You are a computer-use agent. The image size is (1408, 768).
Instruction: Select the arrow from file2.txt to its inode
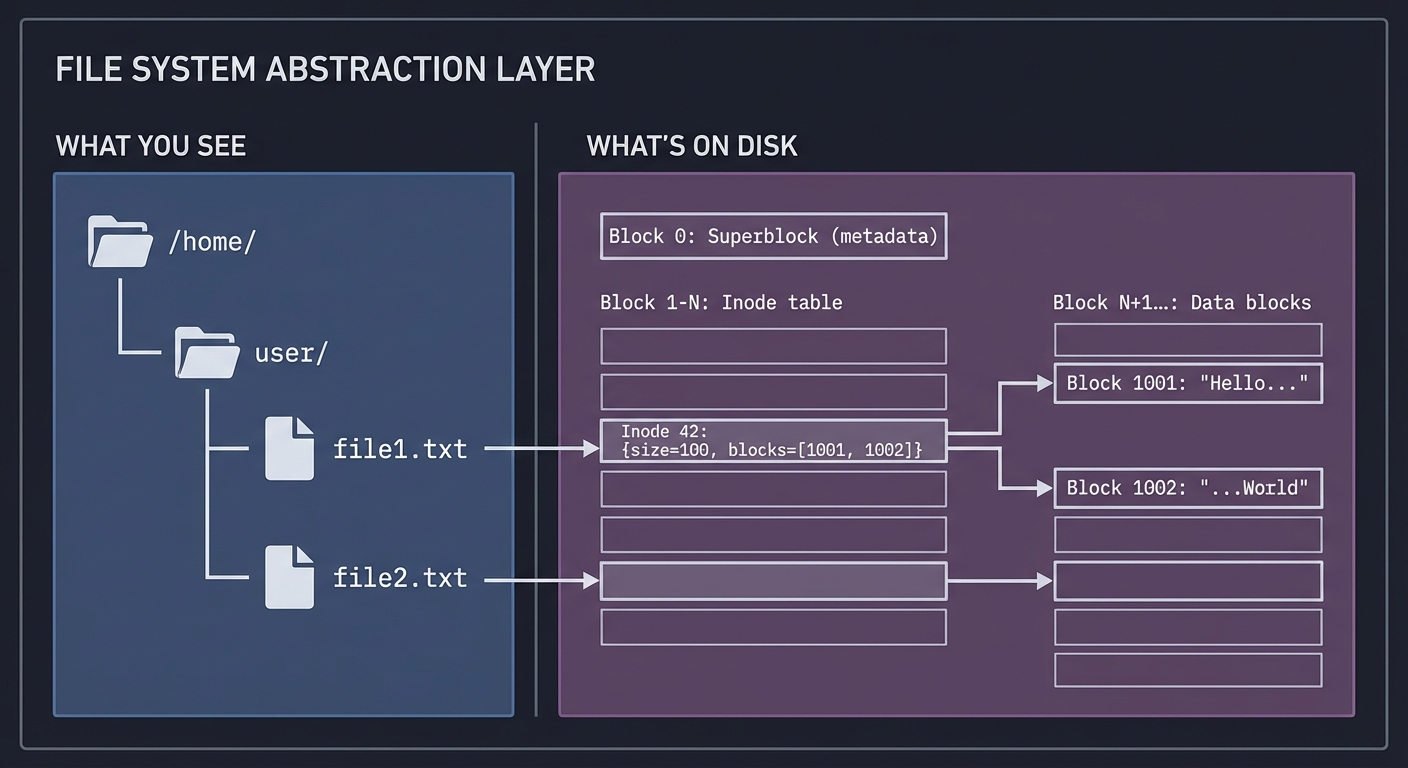(x=540, y=580)
